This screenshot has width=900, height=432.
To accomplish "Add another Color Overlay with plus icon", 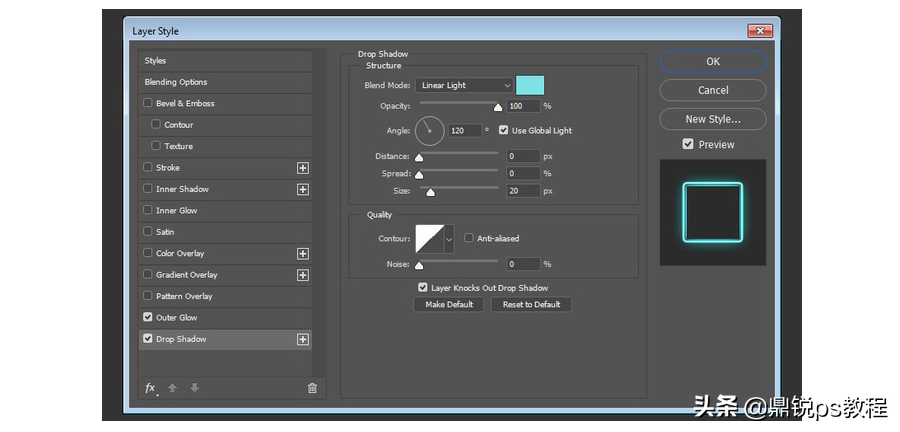I will tap(302, 254).
